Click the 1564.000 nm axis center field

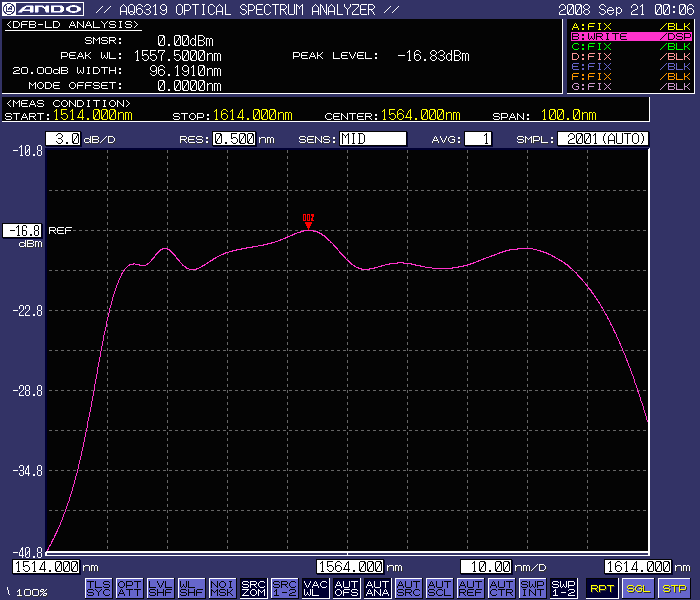pos(350,567)
